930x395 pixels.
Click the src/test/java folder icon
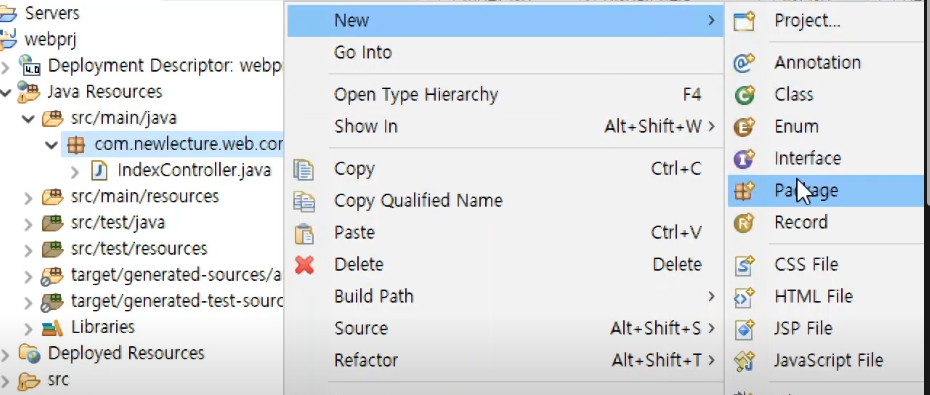click(x=52, y=222)
